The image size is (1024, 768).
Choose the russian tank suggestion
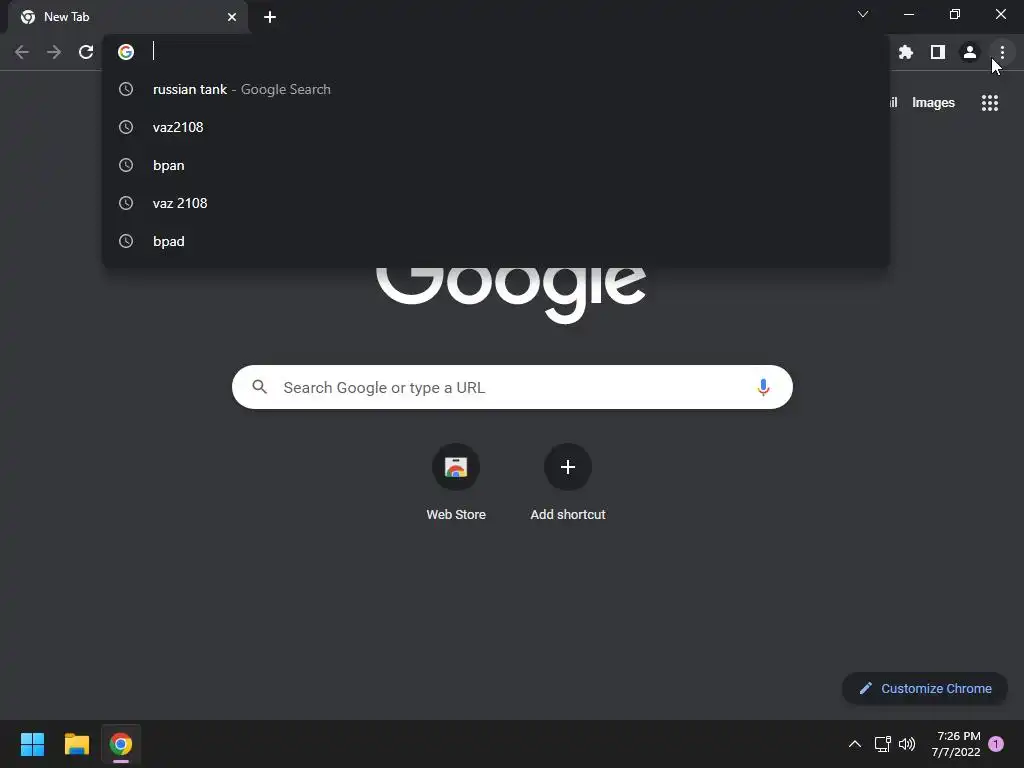tap(496, 89)
